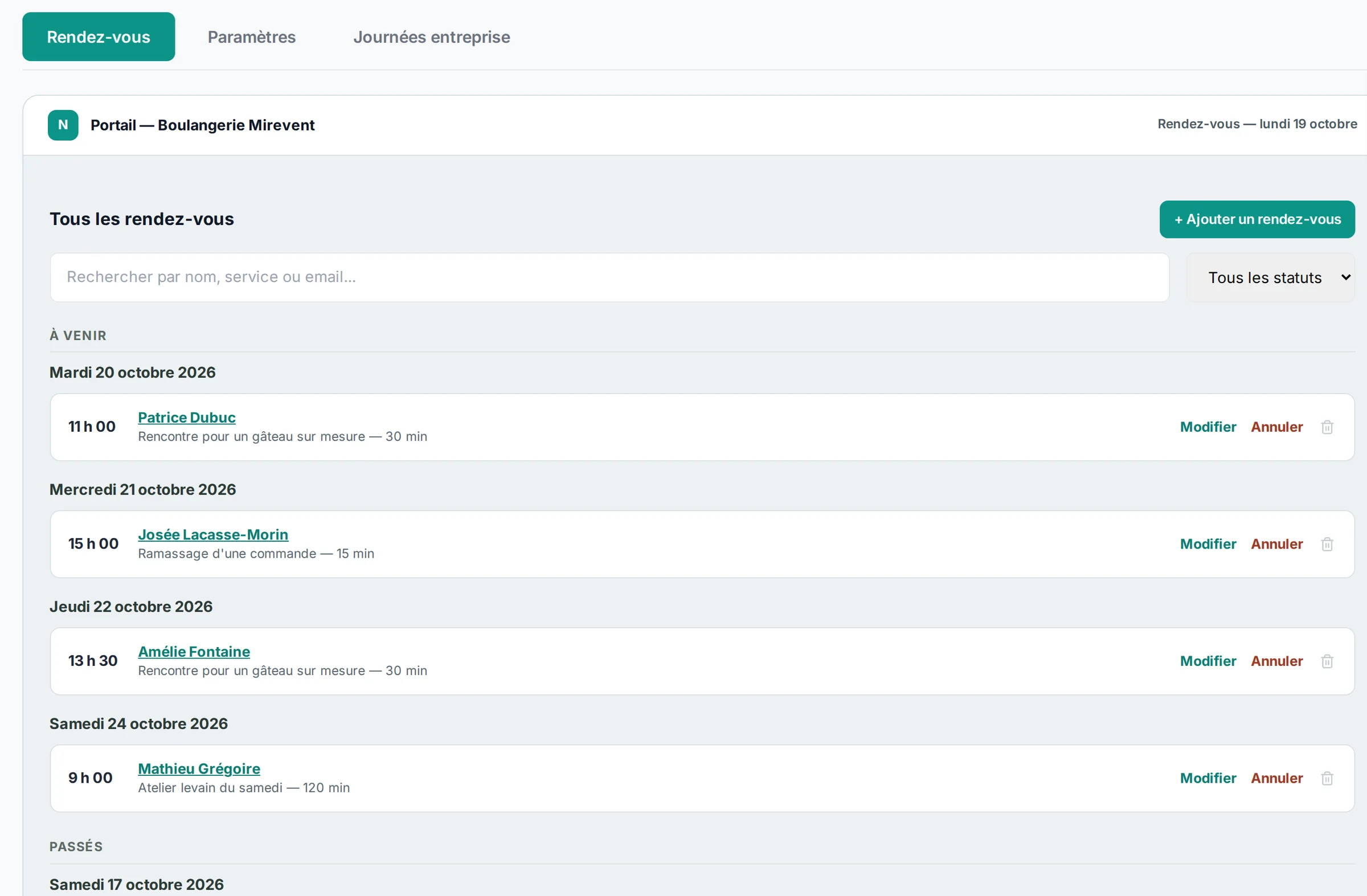Click trash icon for Josée Lacasse-Morin appointment

[1327, 544]
